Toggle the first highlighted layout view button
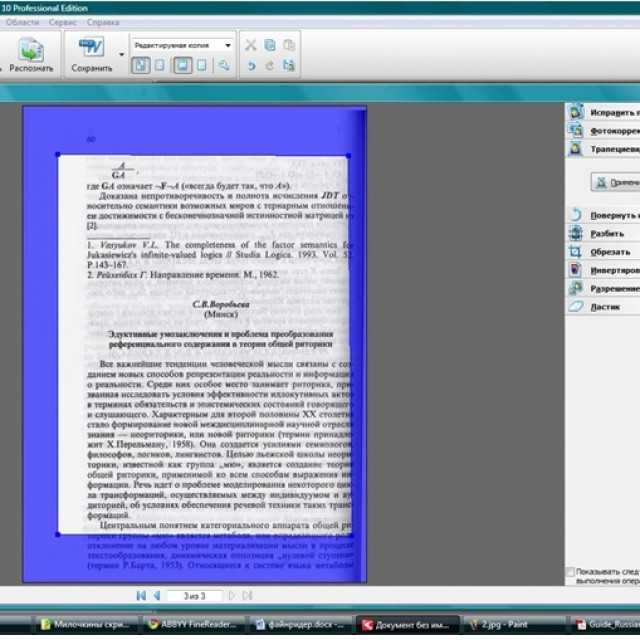Image resolution: width=640 pixels, height=640 pixels. click(x=140, y=65)
